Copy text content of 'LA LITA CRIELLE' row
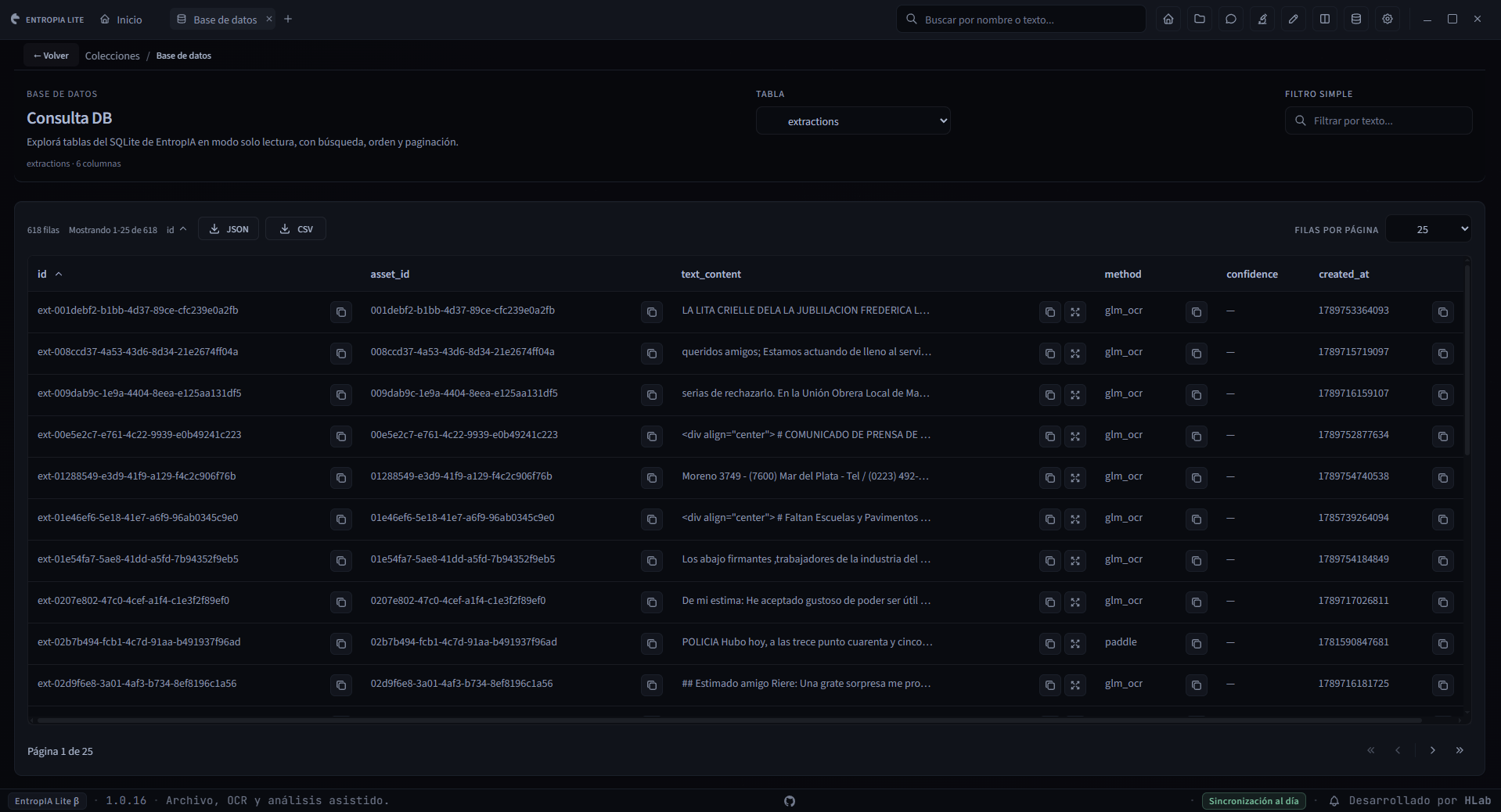The image size is (1501, 812). point(1050,312)
